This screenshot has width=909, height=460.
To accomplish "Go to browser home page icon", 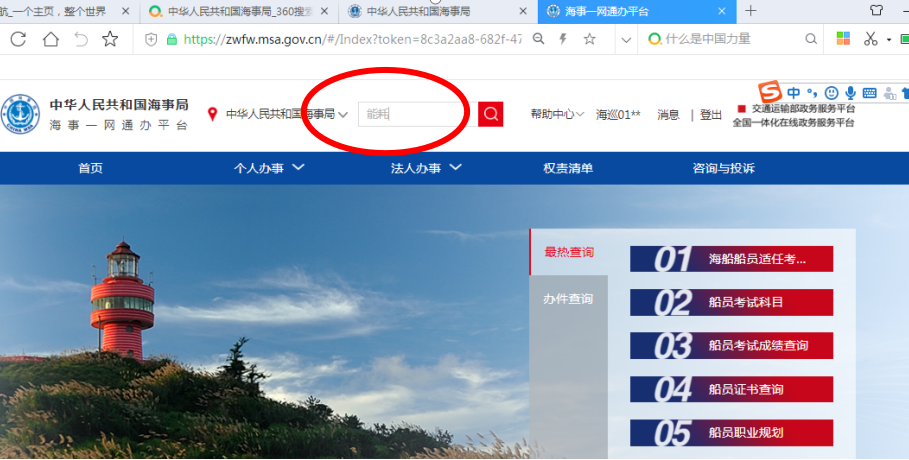I will 51,39.
